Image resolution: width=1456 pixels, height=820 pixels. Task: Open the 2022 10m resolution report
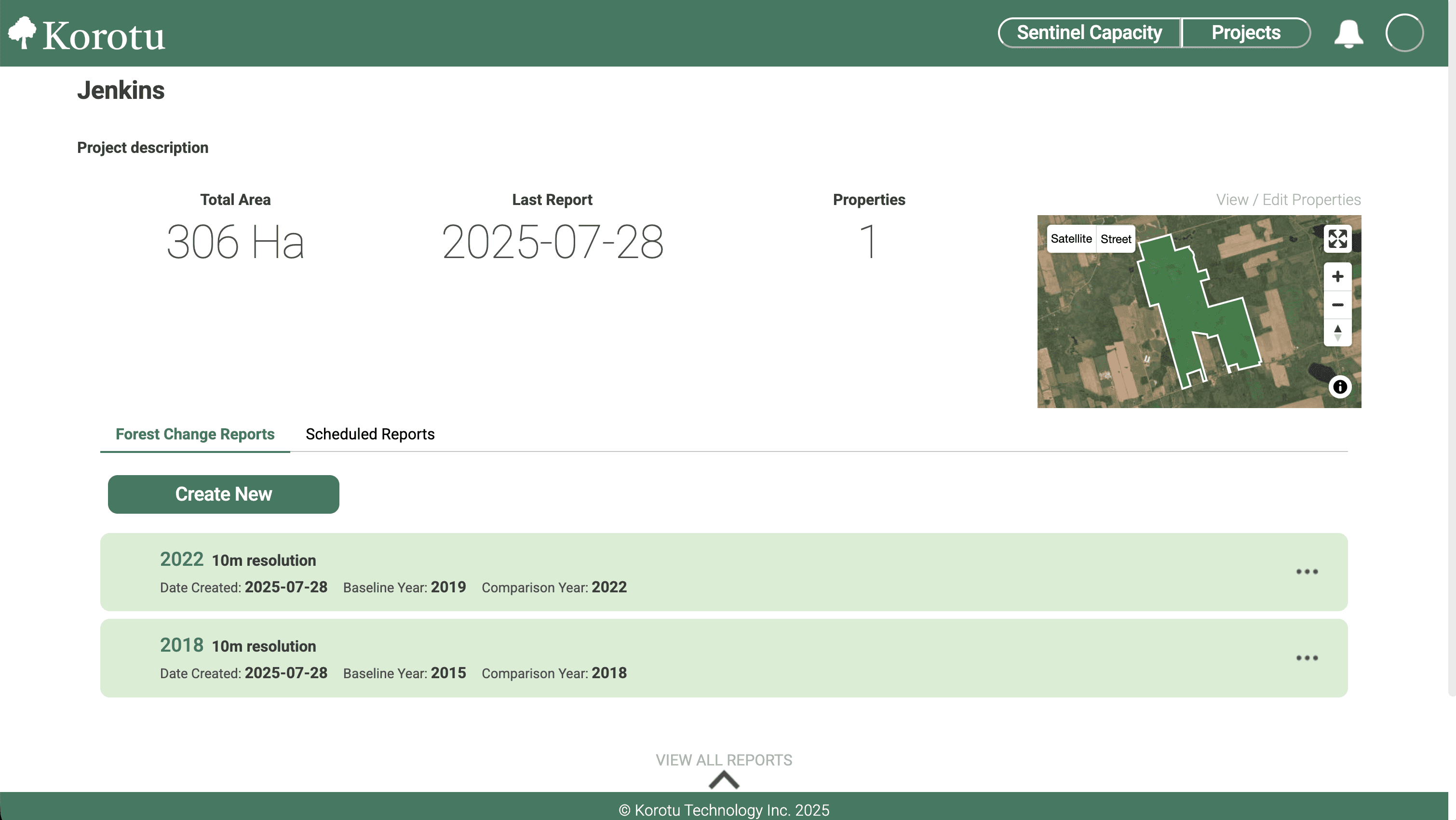[x=724, y=572]
